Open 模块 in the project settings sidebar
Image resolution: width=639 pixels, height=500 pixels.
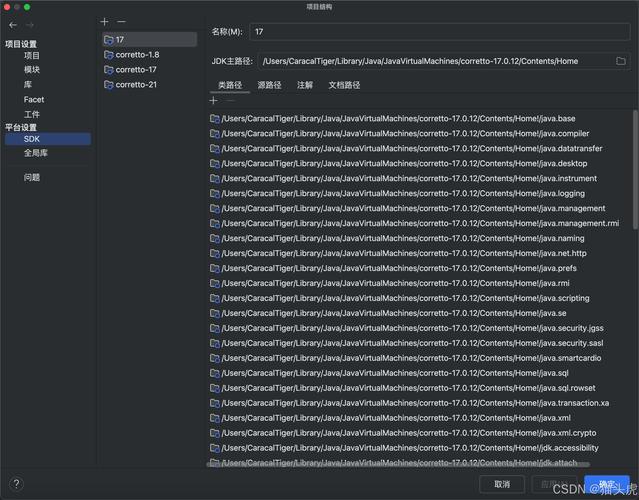(x=32, y=70)
